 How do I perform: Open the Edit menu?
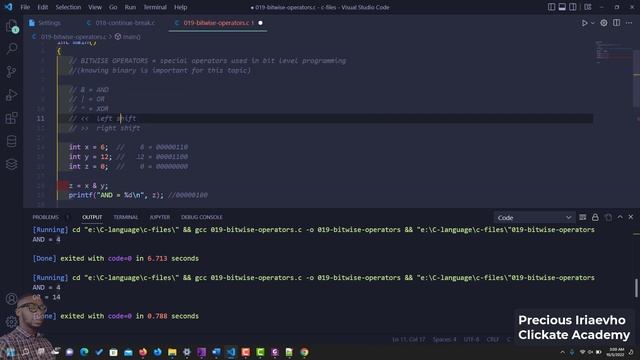coord(42,7)
